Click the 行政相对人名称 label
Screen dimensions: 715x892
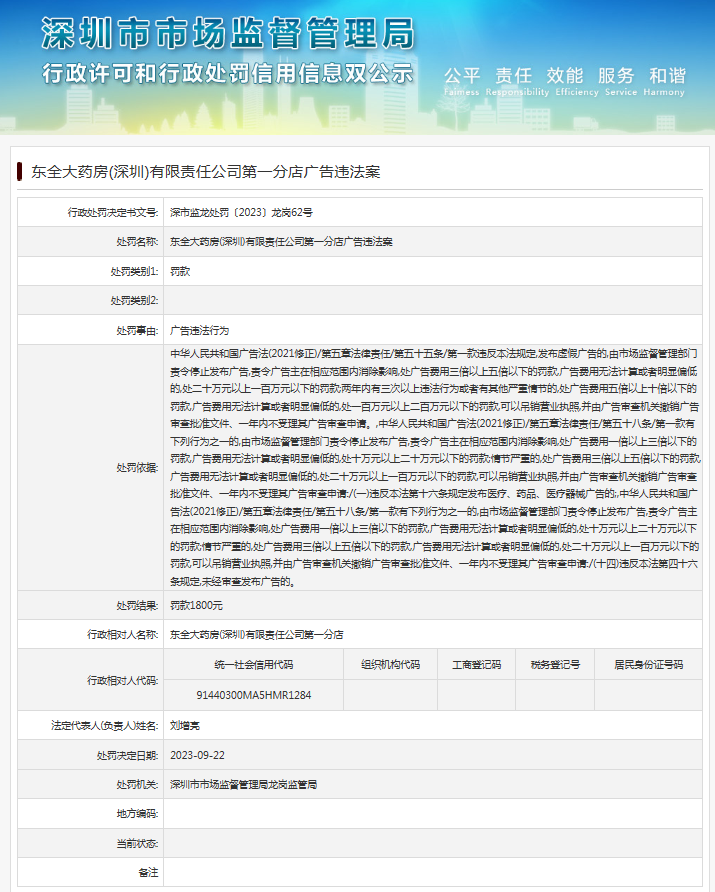(122, 634)
